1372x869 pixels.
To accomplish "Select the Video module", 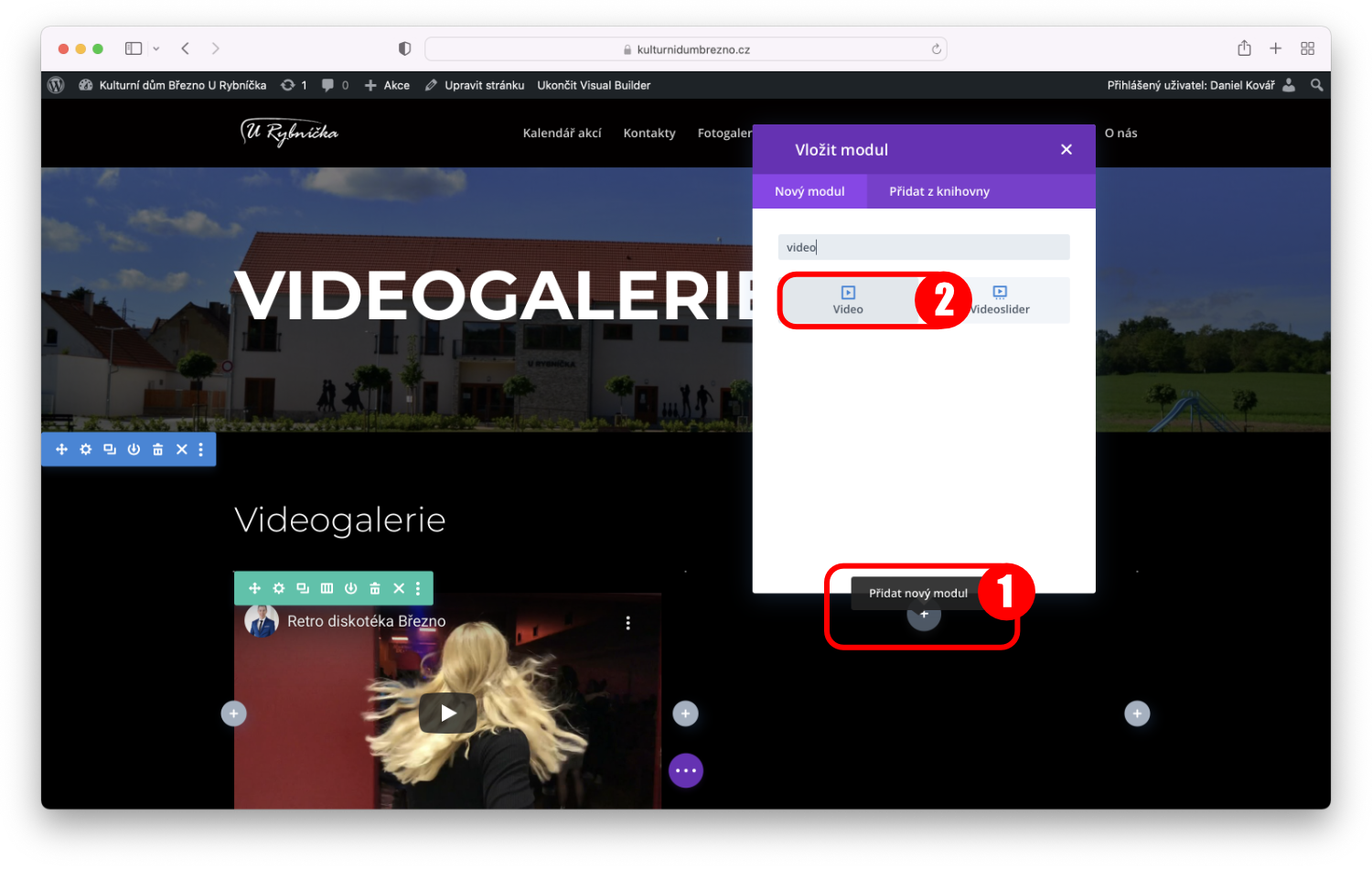I will pyautogui.click(x=848, y=300).
